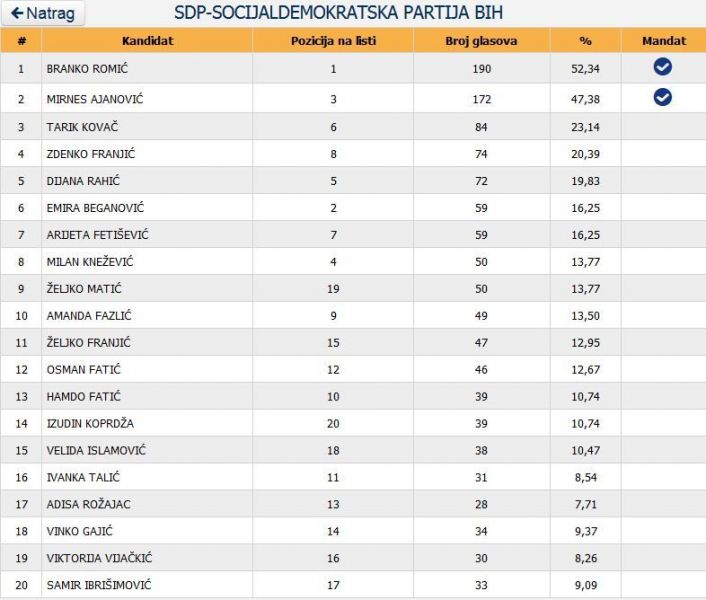This screenshot has height=600, width=706.
Task: Select candidate ZDENKO FRANJIĆ
Action: click(91, 154)
